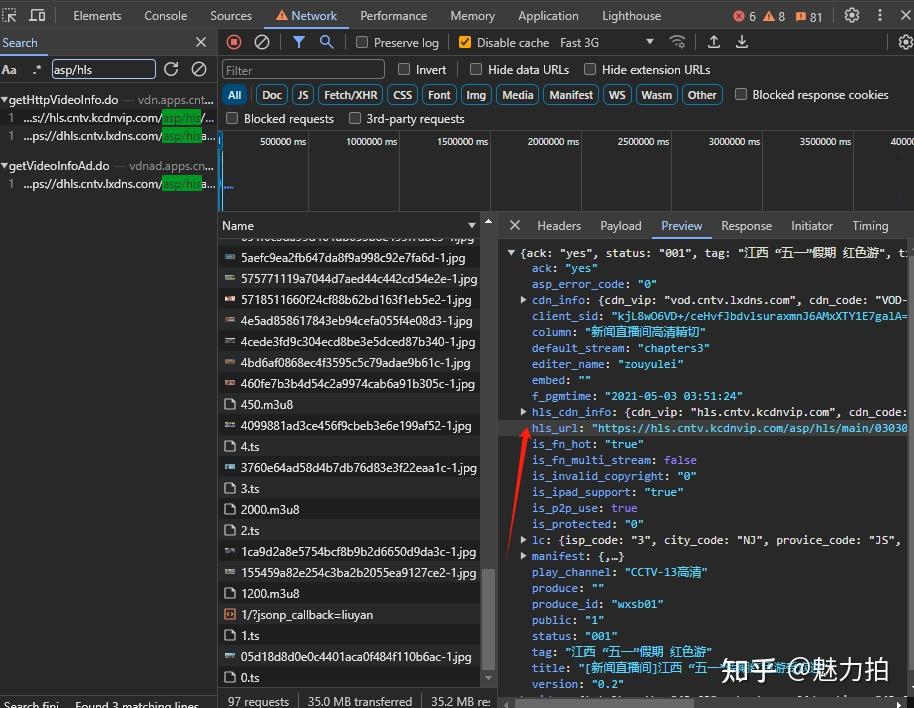Open the Fast 3G throttling dropdown

pyautogui.click(x=607, y=43)
